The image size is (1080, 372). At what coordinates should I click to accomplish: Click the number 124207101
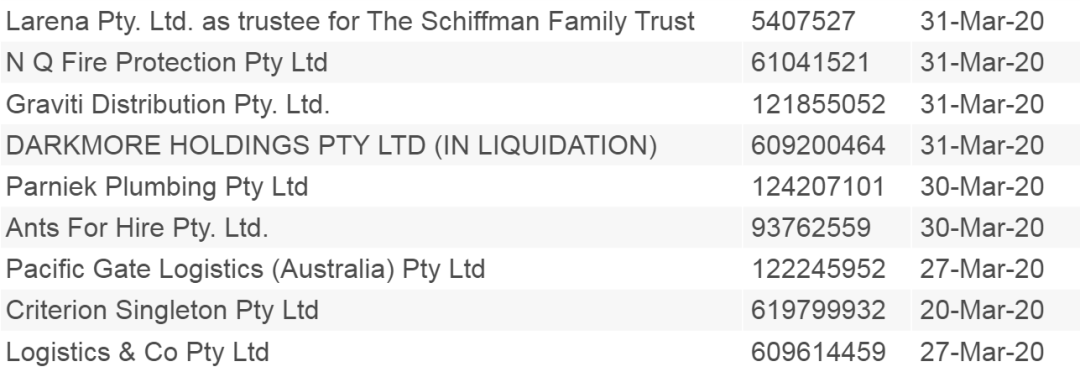click(818, 187)
